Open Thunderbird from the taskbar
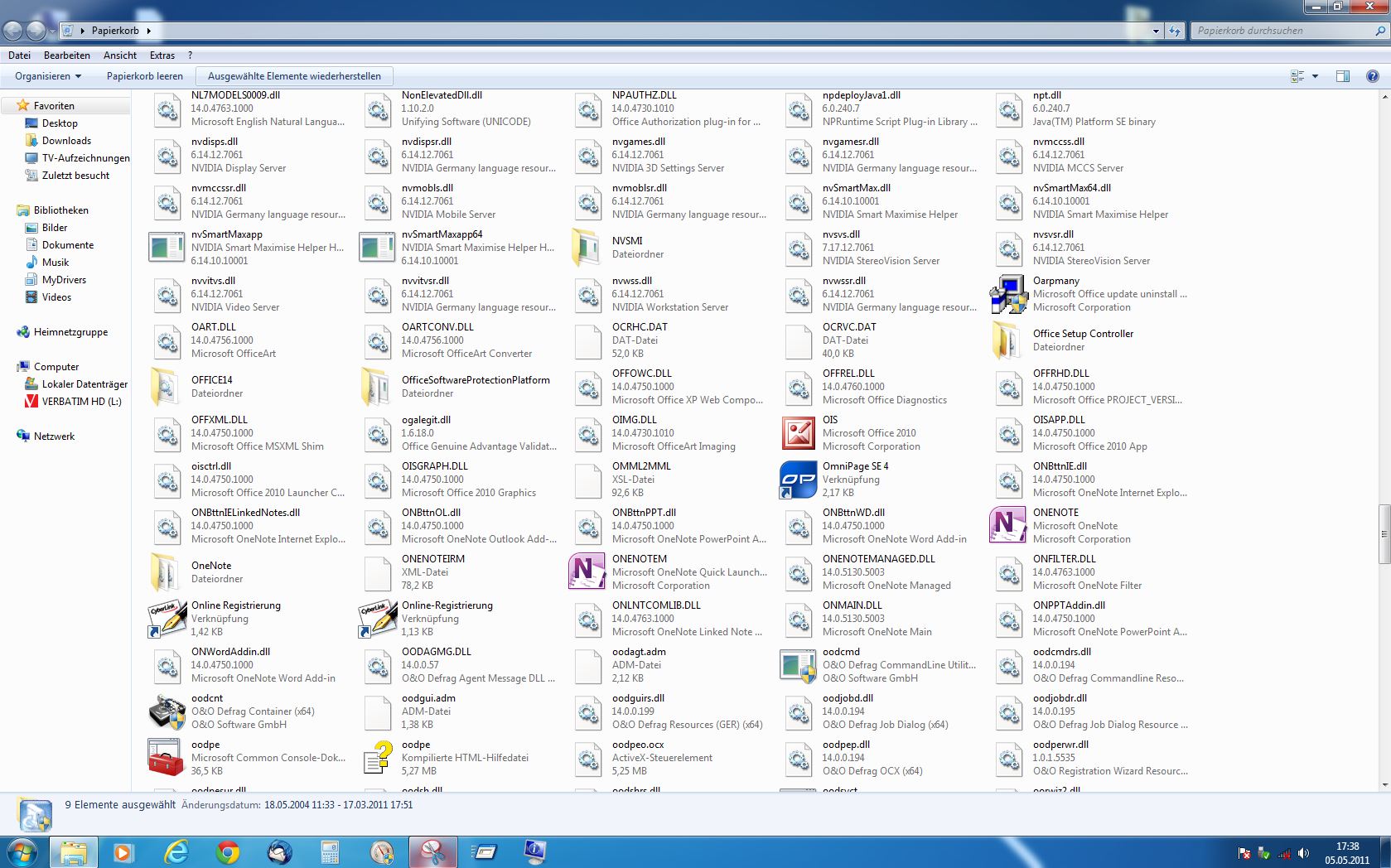Viewport: 1391px width, 868px height. 279,852
